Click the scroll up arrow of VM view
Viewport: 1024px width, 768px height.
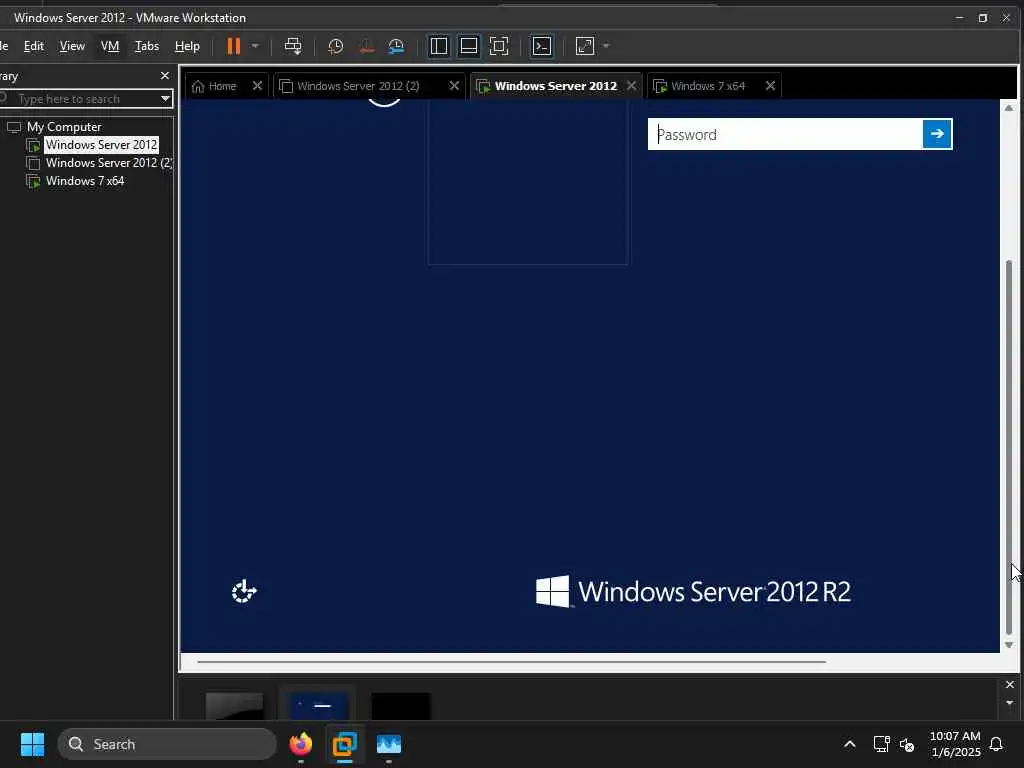pyautogui.click(x=1009, y=108)
